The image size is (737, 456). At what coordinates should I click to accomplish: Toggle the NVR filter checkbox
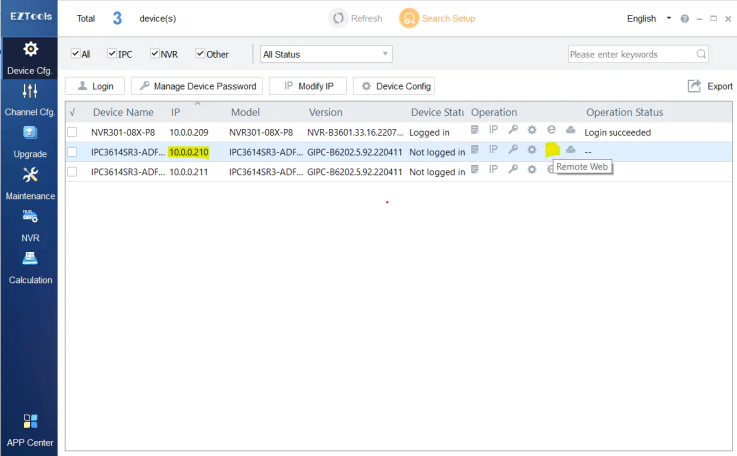155,54
